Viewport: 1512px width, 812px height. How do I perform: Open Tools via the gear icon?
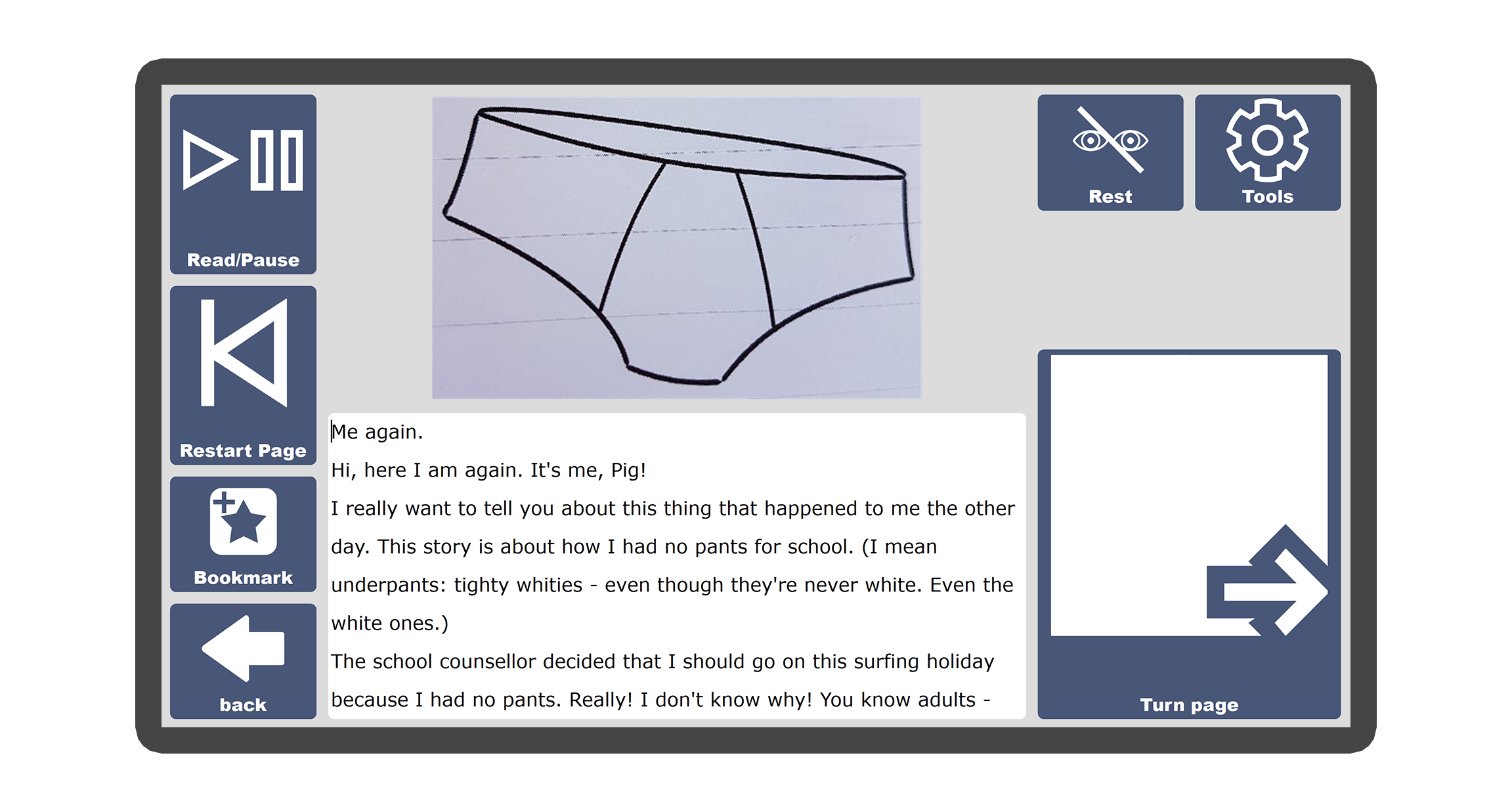1267,152
